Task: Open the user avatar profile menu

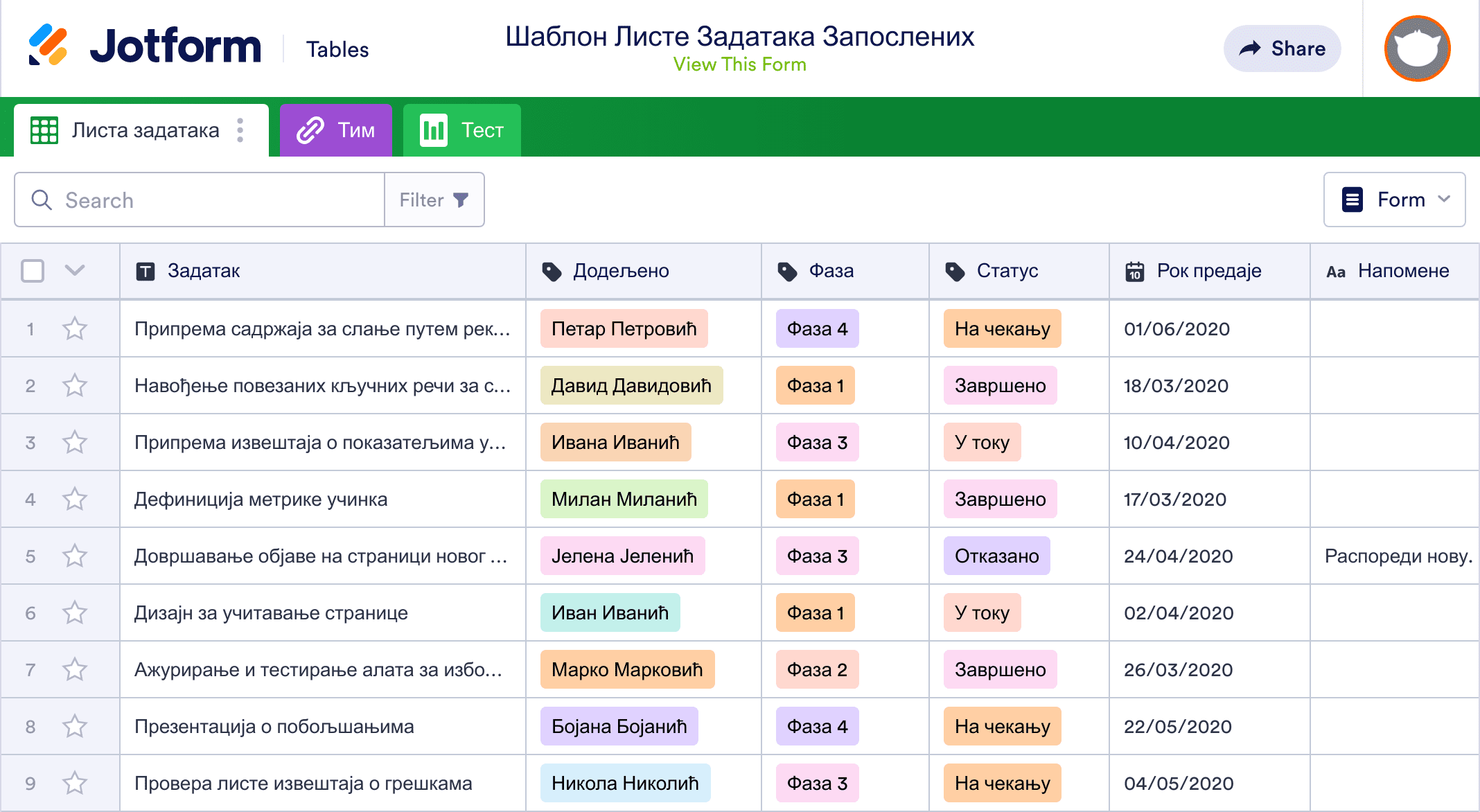Action: [x=1417, y=48]
